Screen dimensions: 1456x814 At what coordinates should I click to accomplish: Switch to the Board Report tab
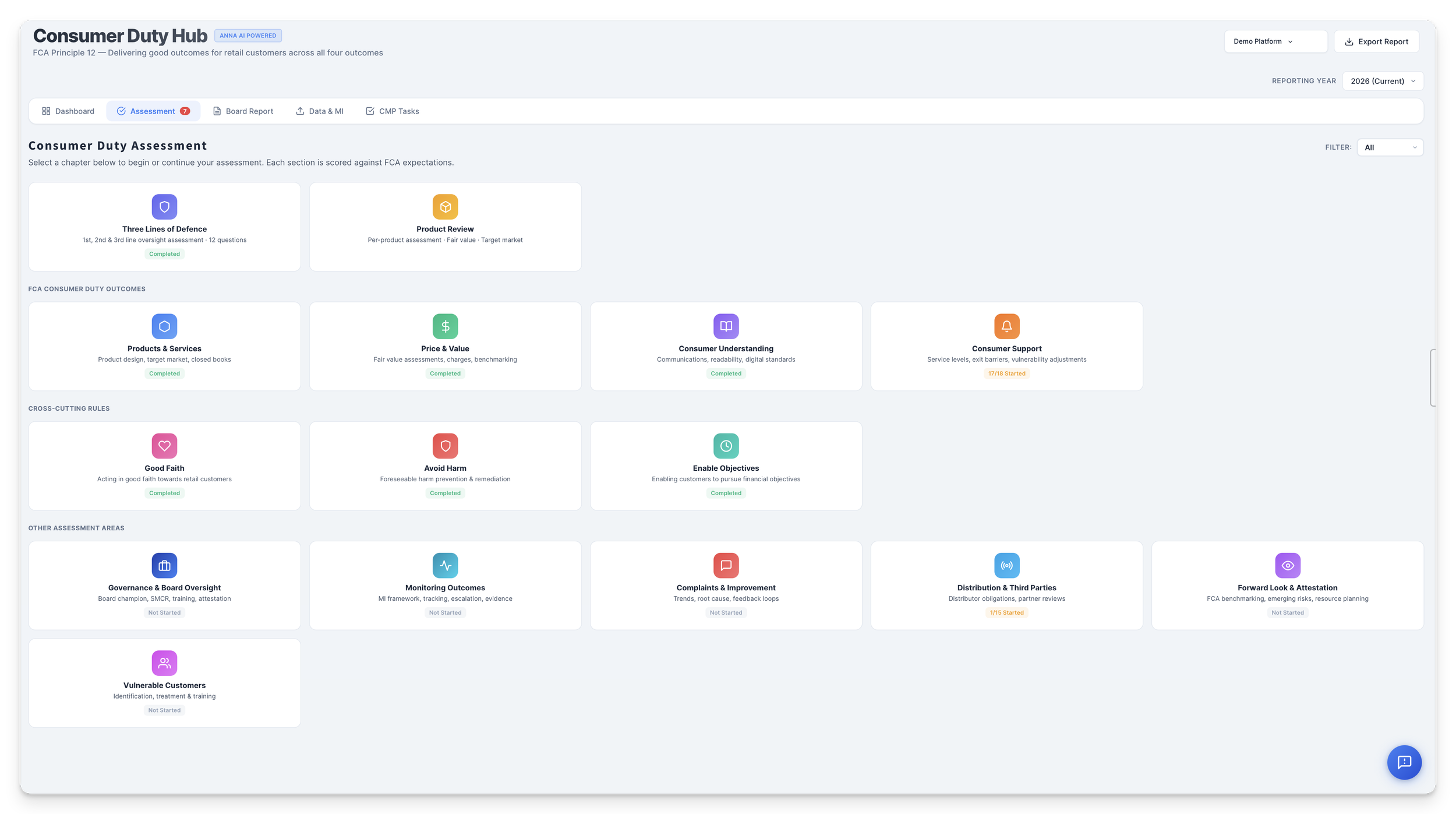tap(243, 111)
